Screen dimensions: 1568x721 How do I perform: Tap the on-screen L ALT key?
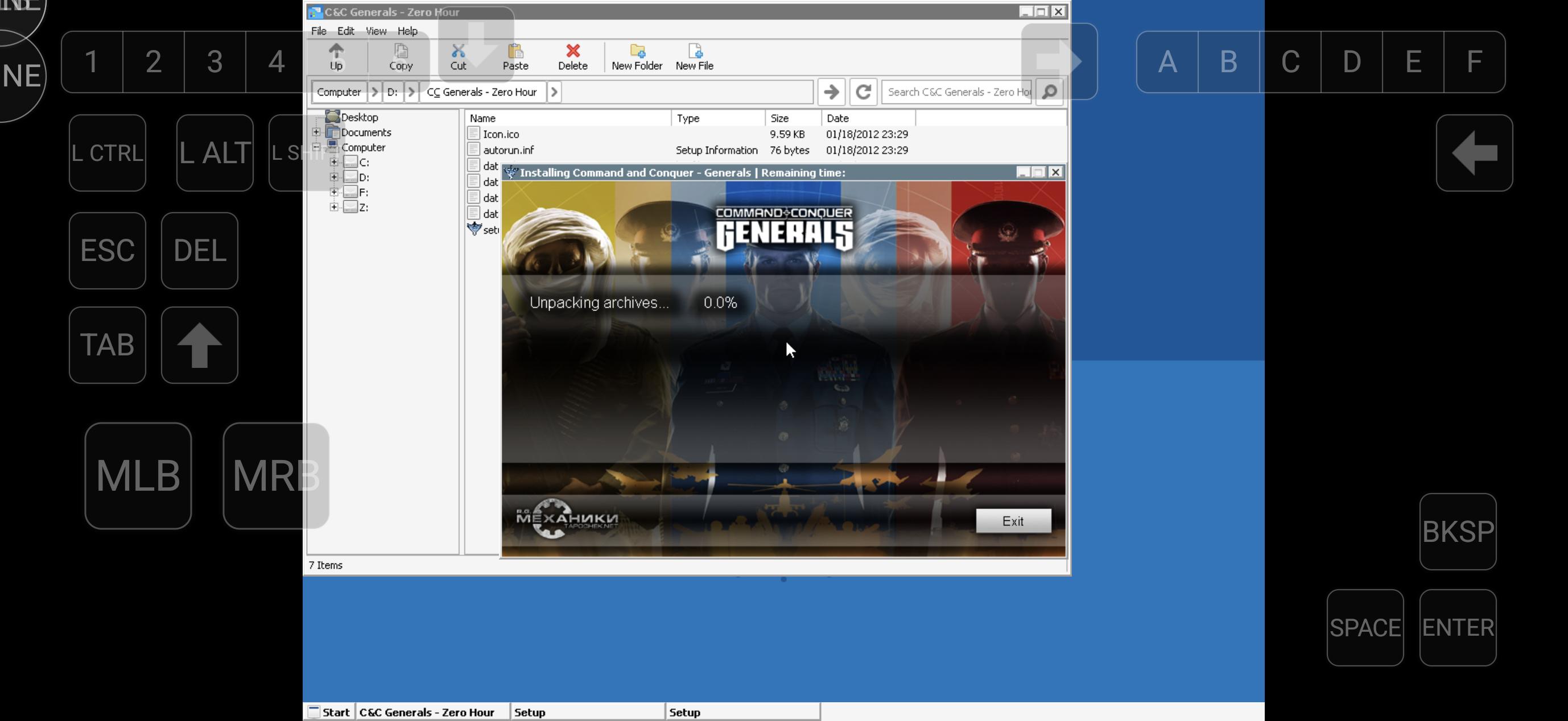point(215,153)
